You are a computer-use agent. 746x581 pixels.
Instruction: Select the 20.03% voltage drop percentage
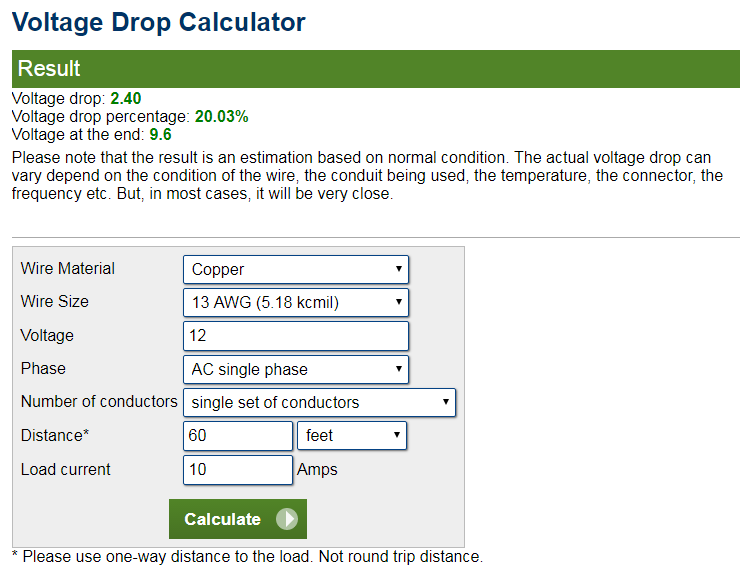[221, 116]
